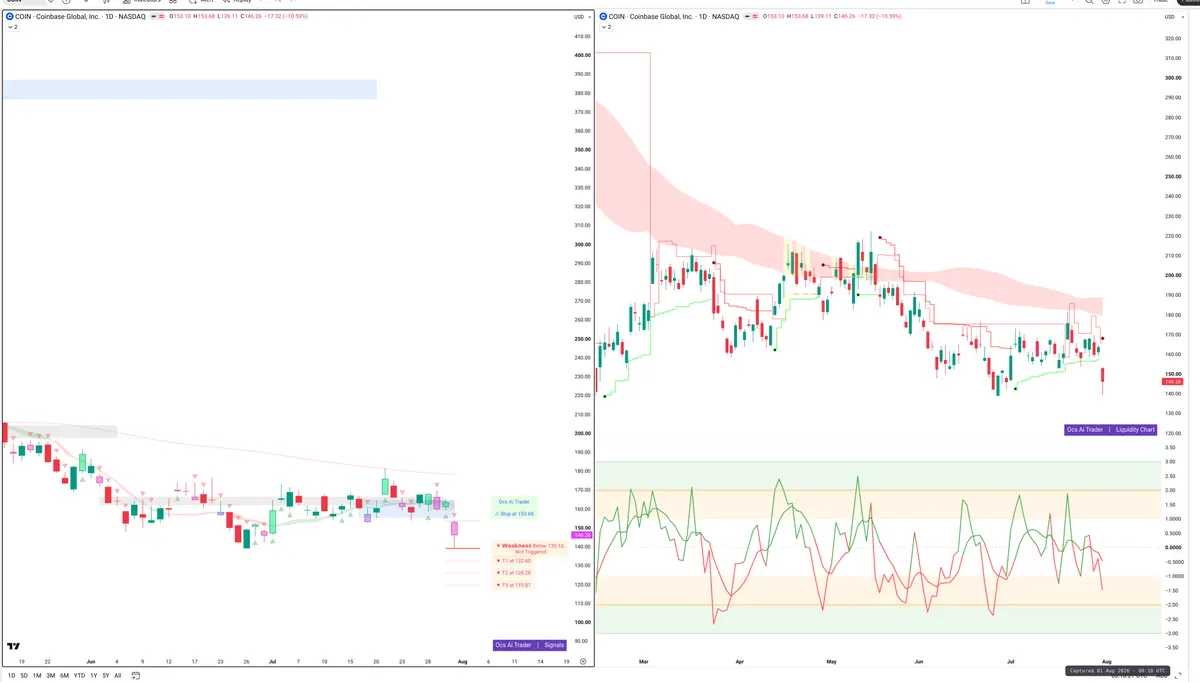
Task: Select the 5Y time range
Action: pyautogui.click(x=105, y=675)
